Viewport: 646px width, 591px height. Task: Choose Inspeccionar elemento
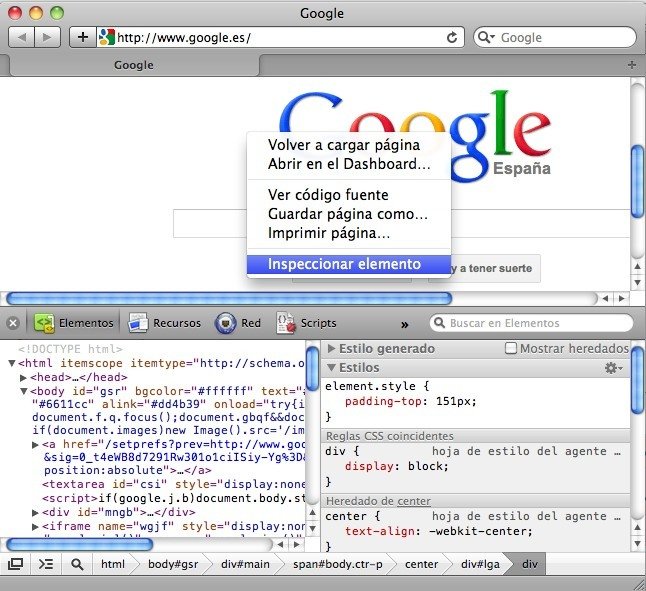click(349, 264)
